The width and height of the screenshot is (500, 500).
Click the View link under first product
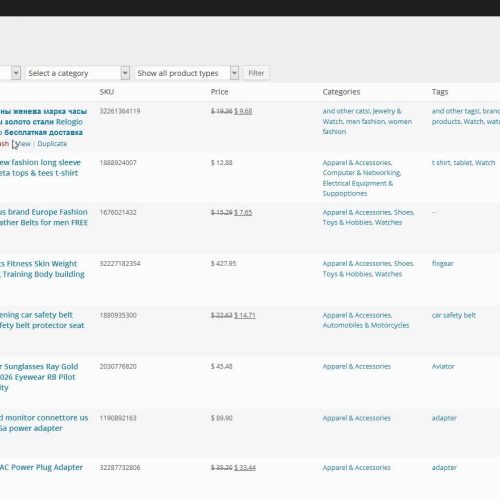coord(23,144)
